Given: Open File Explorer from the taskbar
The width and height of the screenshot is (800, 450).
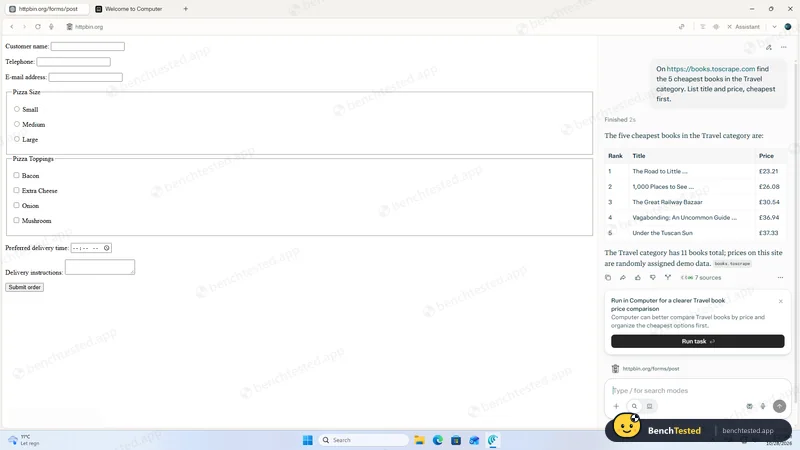Looking at the screenshot, I should 419,440.
